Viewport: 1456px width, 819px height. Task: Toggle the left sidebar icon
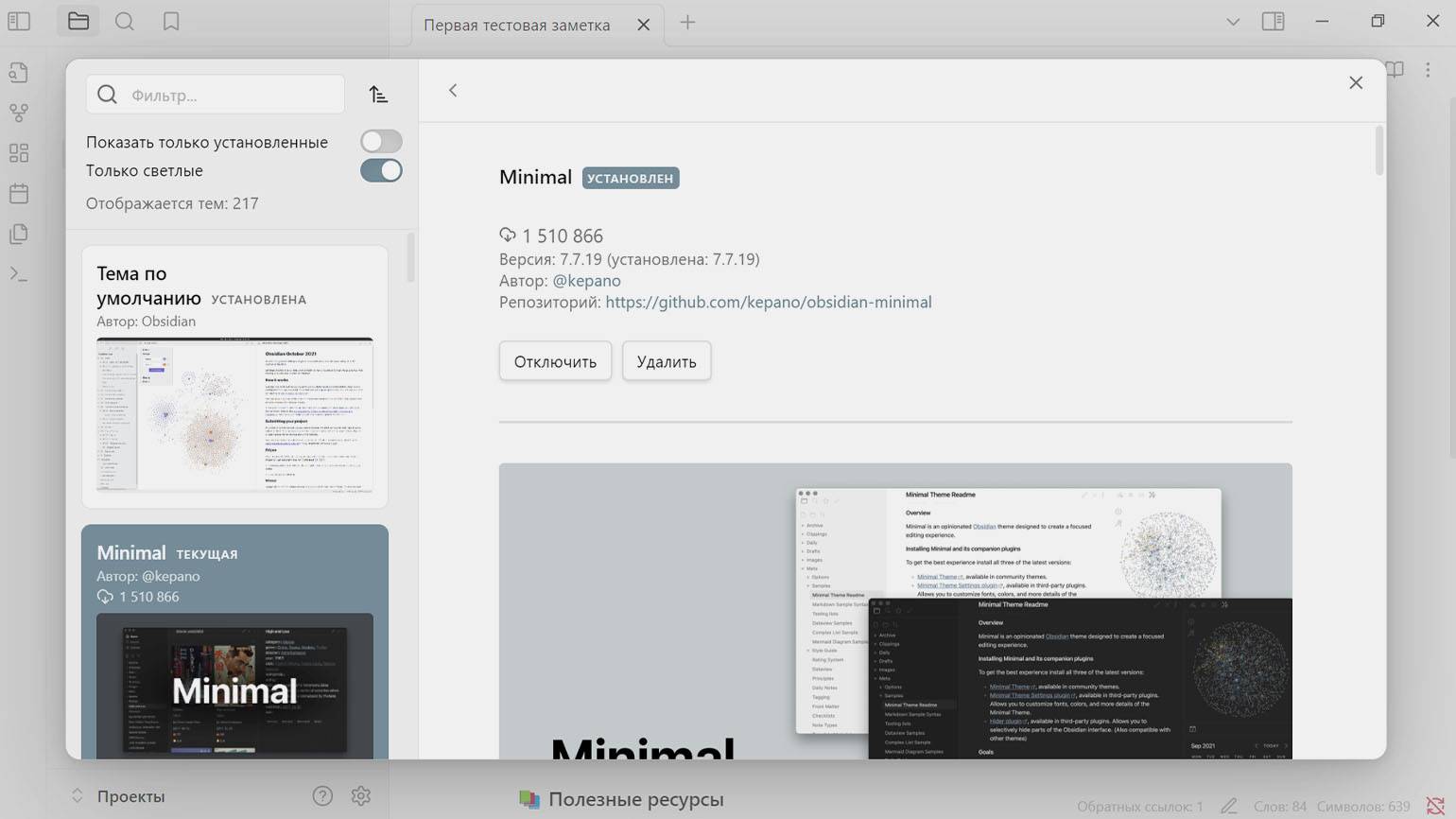(19, 21)
